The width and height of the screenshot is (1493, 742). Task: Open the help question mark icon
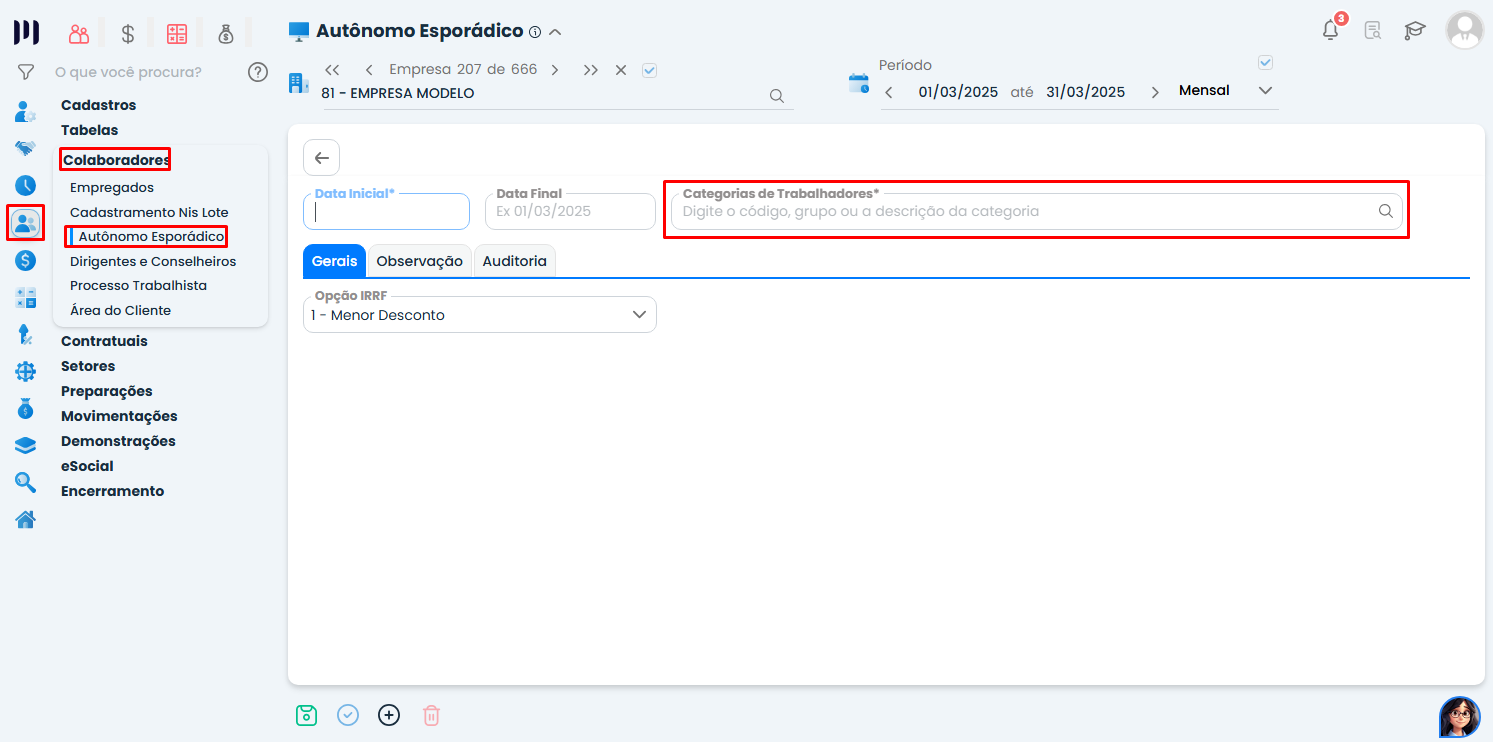pos(258,72)
